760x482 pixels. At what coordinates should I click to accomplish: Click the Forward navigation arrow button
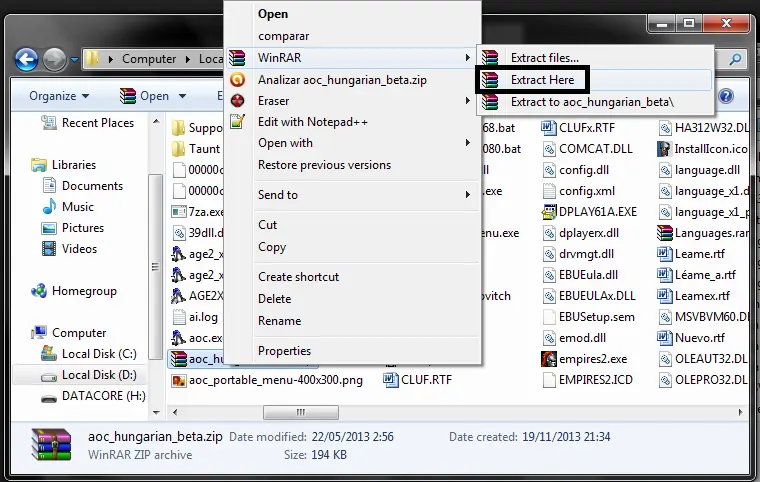[x=54, y=59]
